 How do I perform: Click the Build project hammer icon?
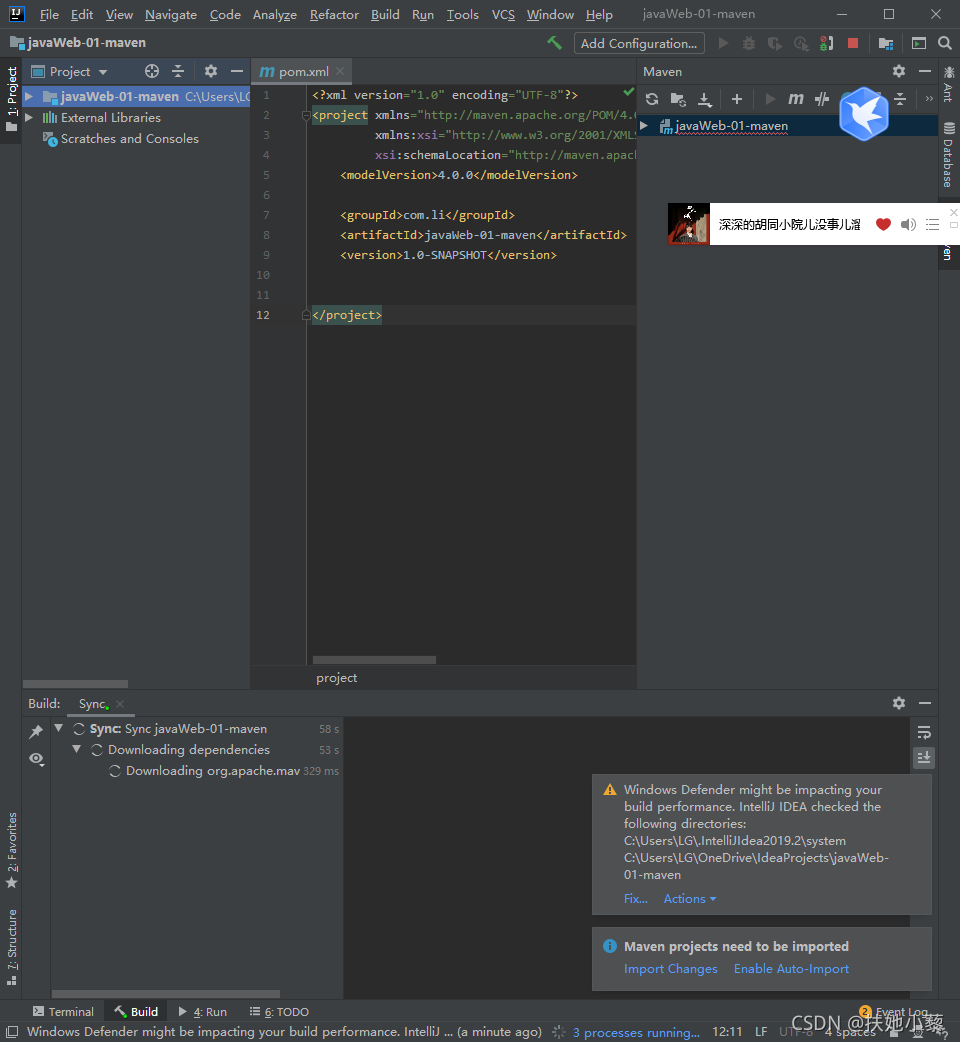coord(554,43)
